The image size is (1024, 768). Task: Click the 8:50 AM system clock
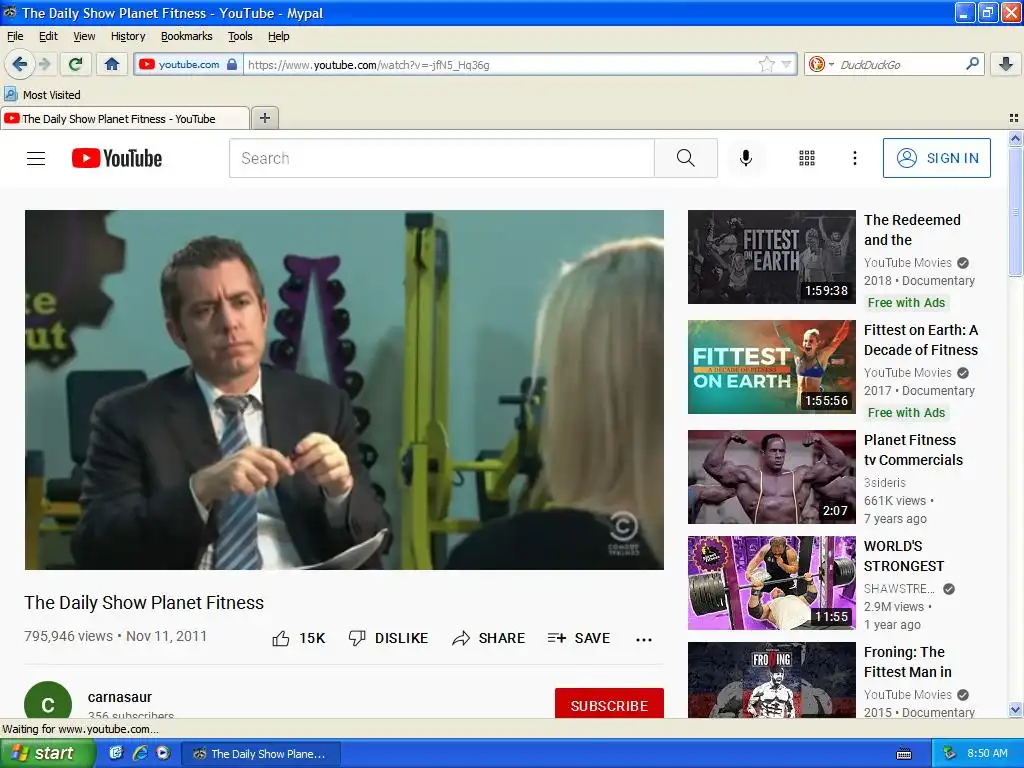click(x=987, y=753)
